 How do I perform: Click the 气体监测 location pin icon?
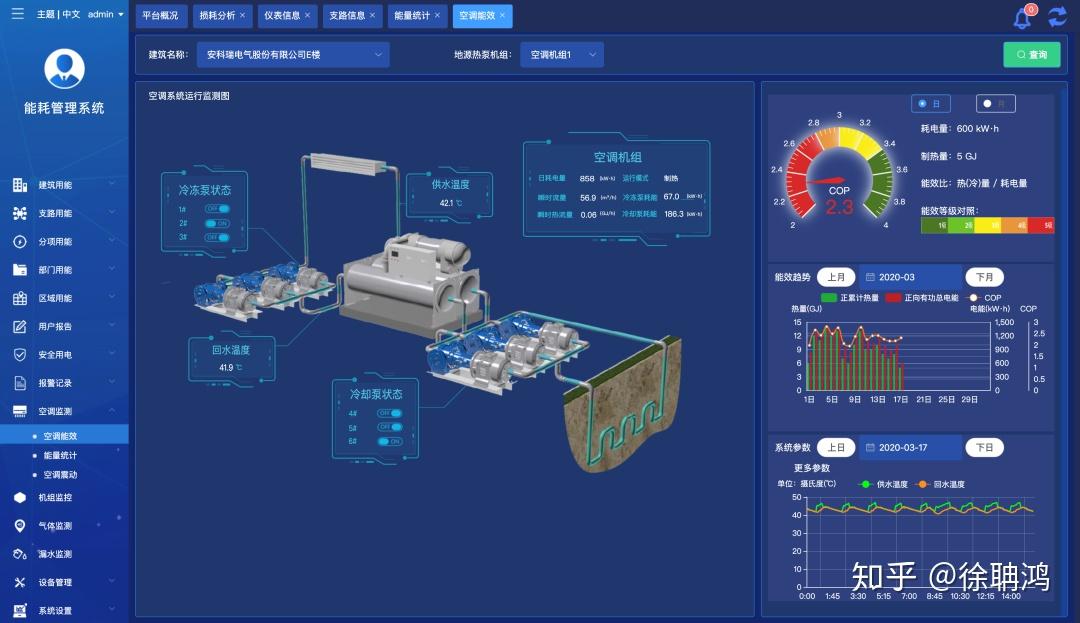(x=20, y=525)
